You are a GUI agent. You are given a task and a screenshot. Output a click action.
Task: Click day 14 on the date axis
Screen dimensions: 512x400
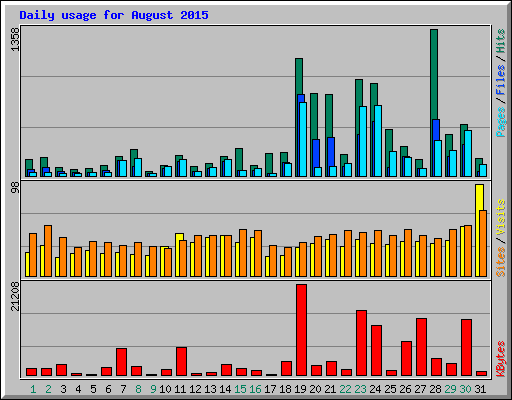(225, 389)
